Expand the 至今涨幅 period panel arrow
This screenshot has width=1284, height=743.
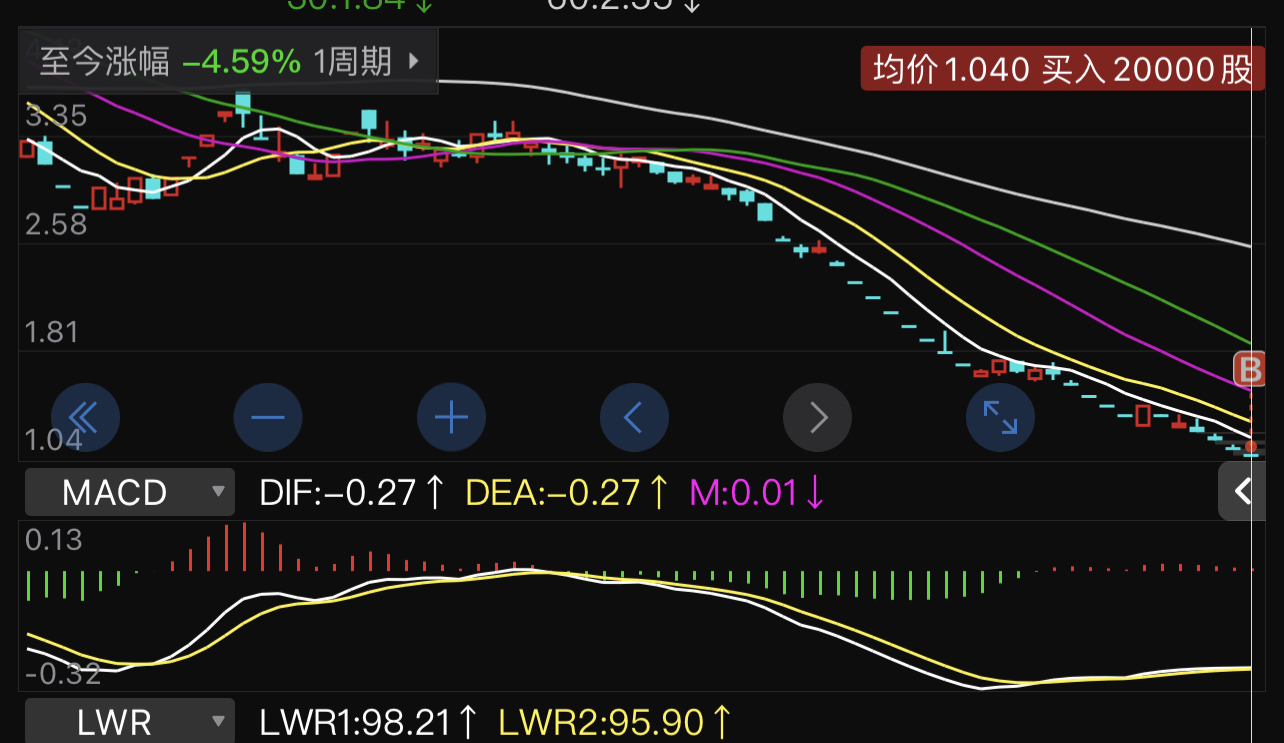(x=414, y=62)
